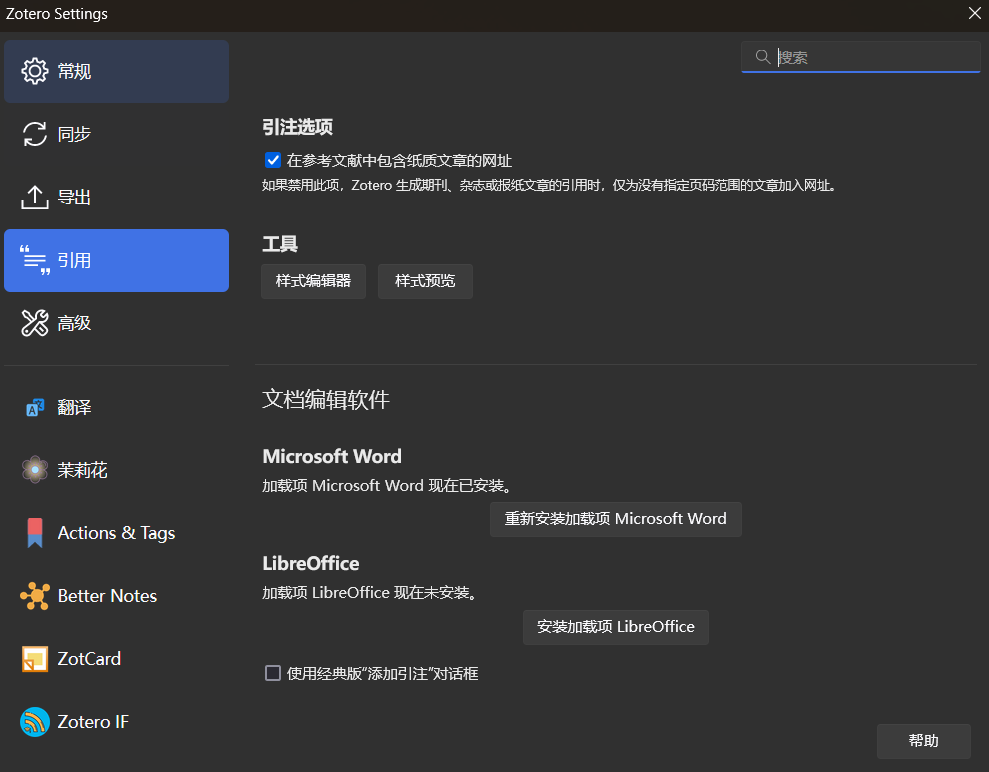Click the quote icon beside 引用

[x=35, y=260]
